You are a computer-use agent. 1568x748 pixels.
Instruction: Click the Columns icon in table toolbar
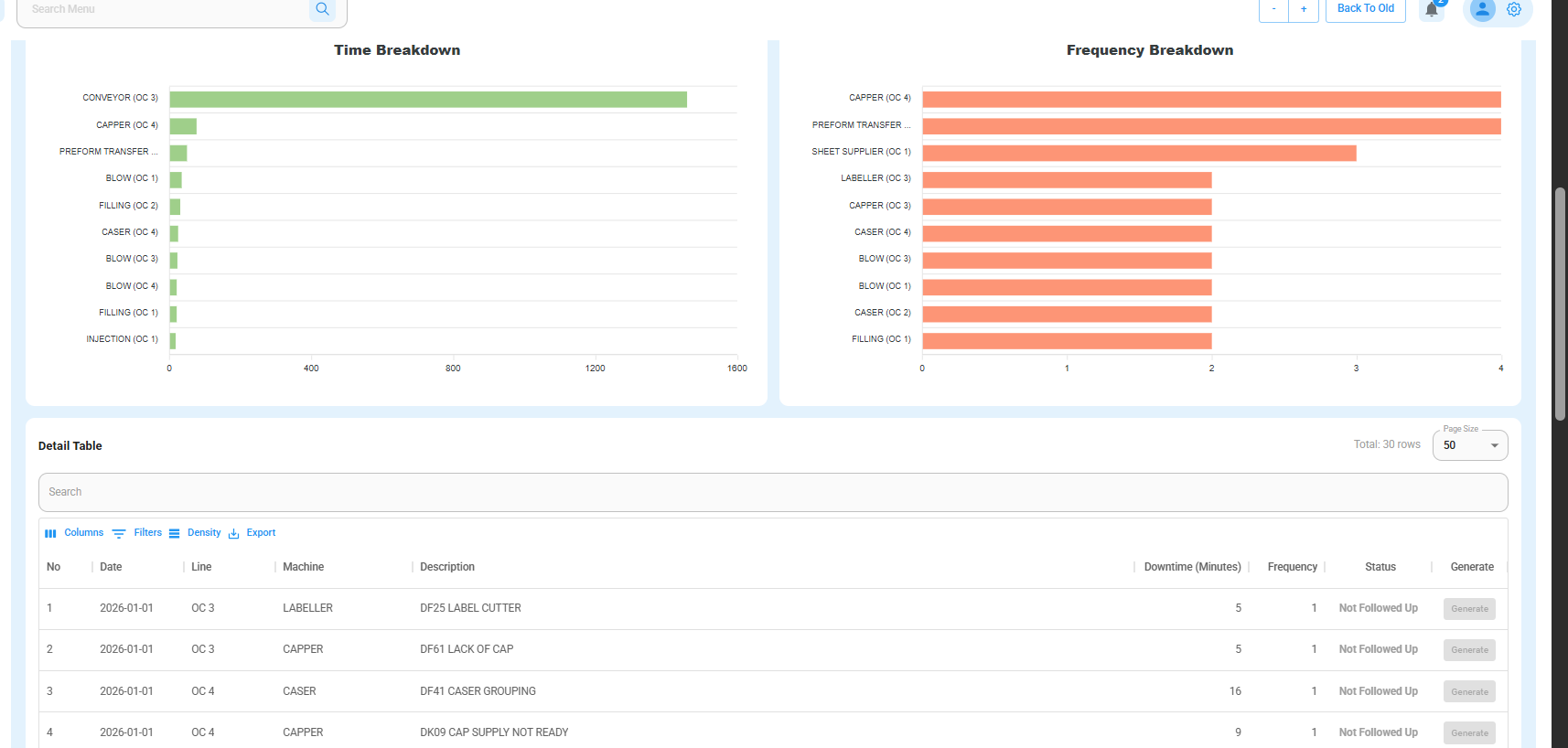(50, 533)
